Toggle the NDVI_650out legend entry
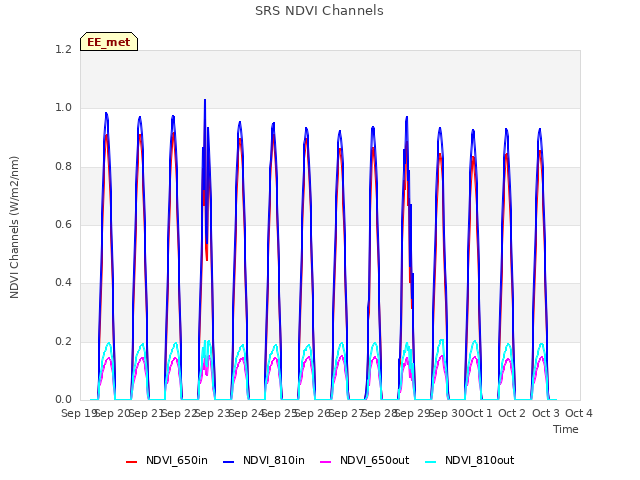This screenshot has width=640, height=480. (x=364, y=461)
